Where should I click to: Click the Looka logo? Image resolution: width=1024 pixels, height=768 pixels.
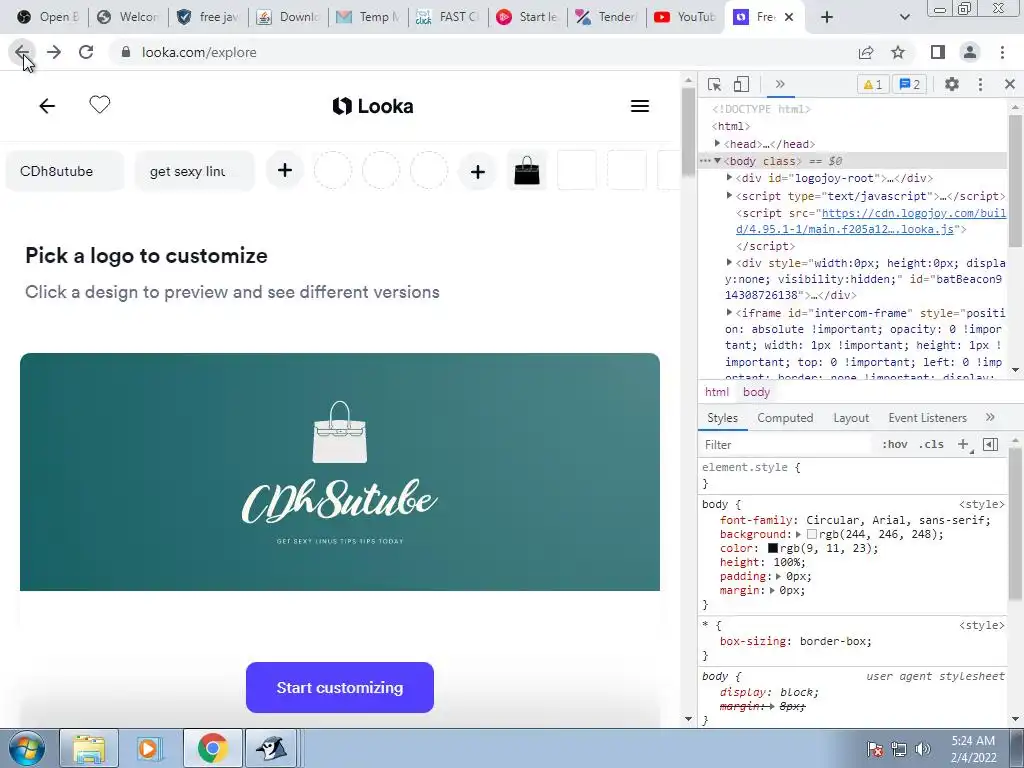coord(373,106)
